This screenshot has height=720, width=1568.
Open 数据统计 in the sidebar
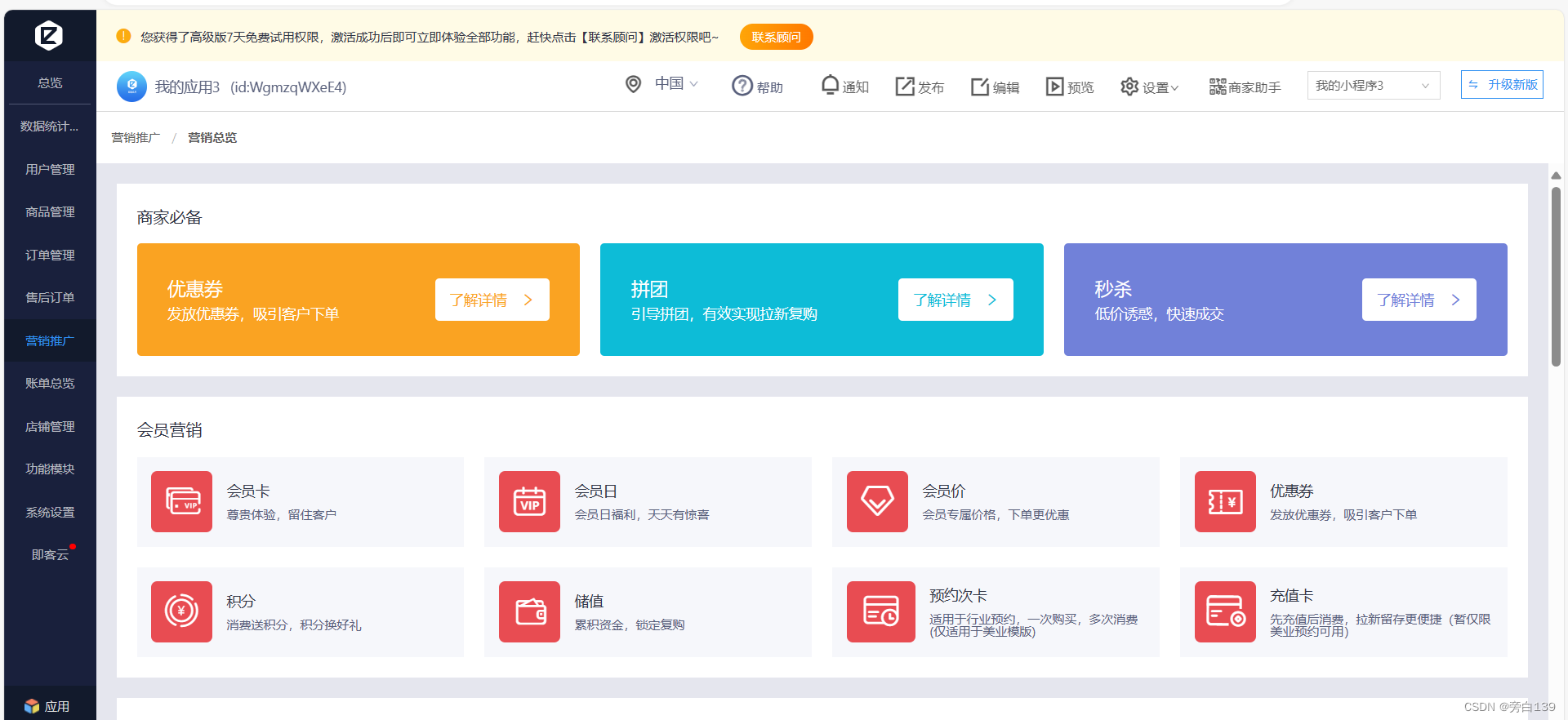click(50, 126)
